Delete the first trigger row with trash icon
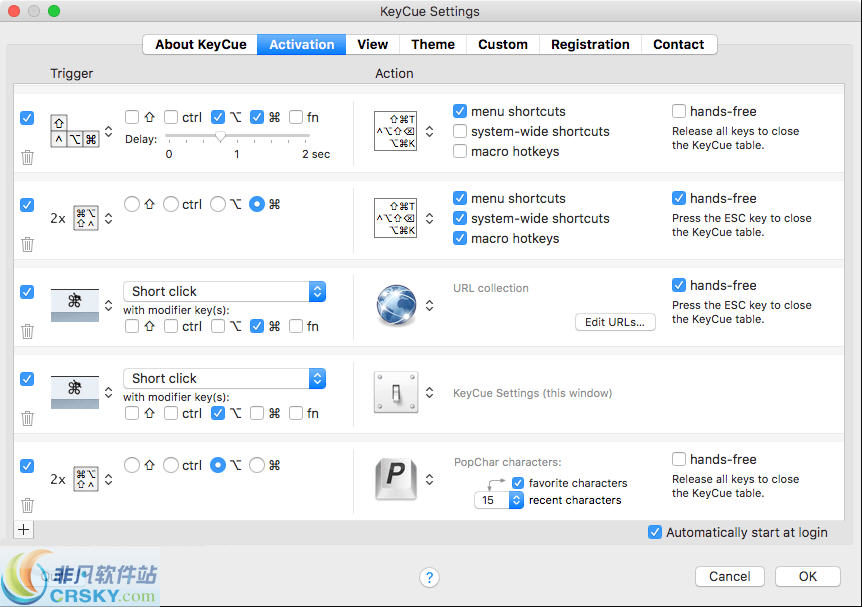 pos(27,158)
